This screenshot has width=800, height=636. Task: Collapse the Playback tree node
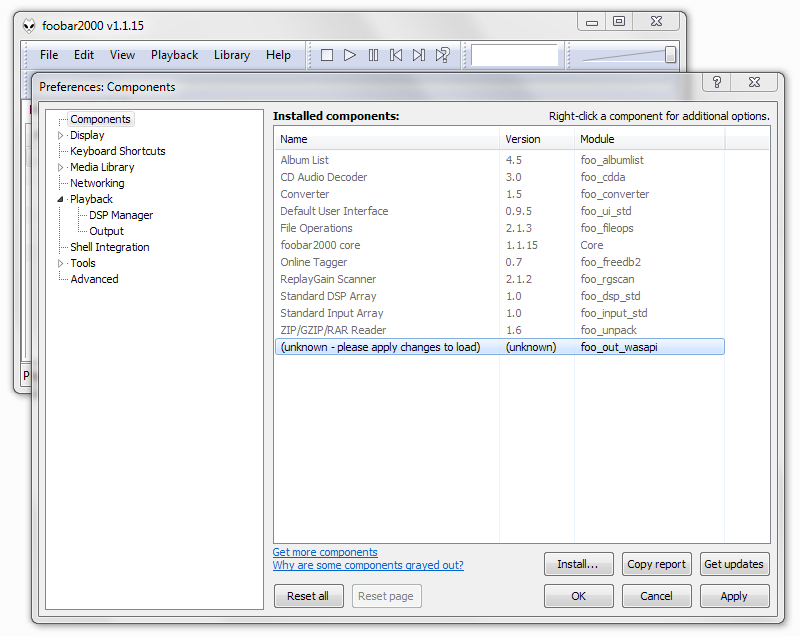(60, 199)
